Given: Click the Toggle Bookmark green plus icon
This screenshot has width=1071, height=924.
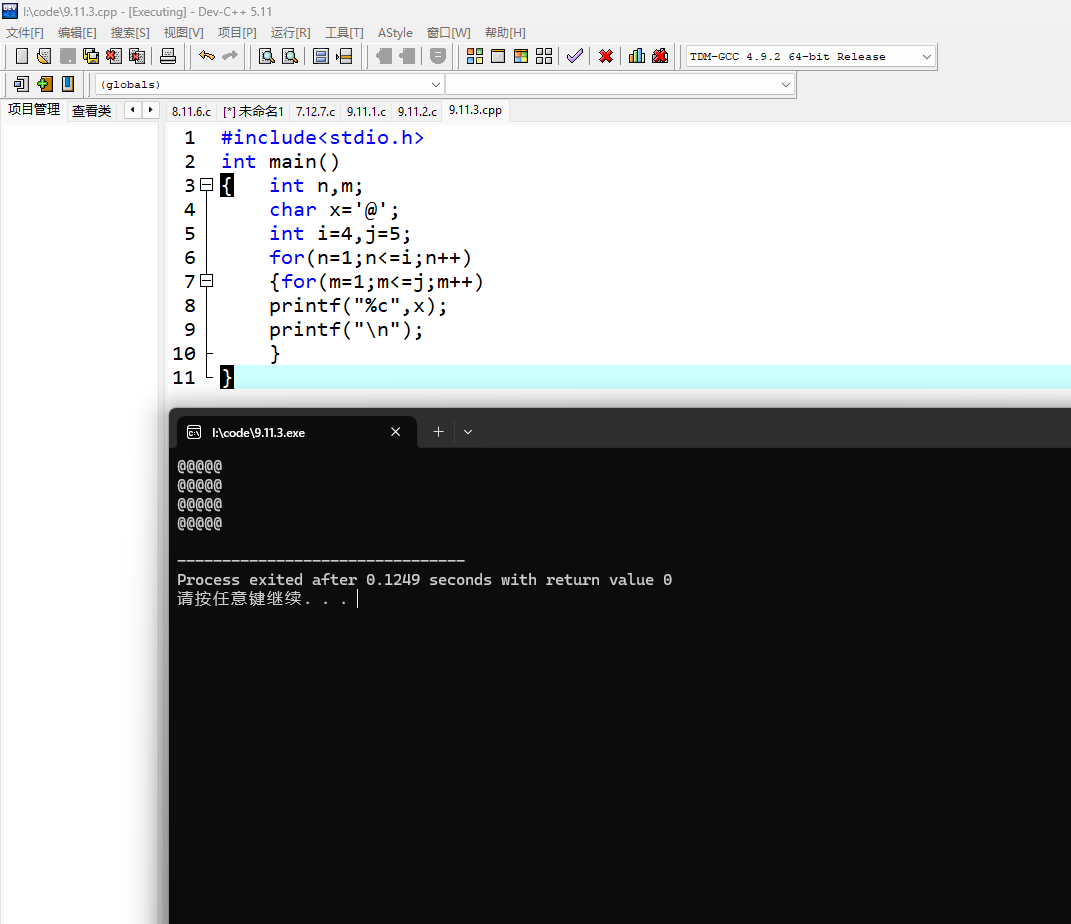Looking at the screenshot, I should pyautogui.click(x=44, y=84).
